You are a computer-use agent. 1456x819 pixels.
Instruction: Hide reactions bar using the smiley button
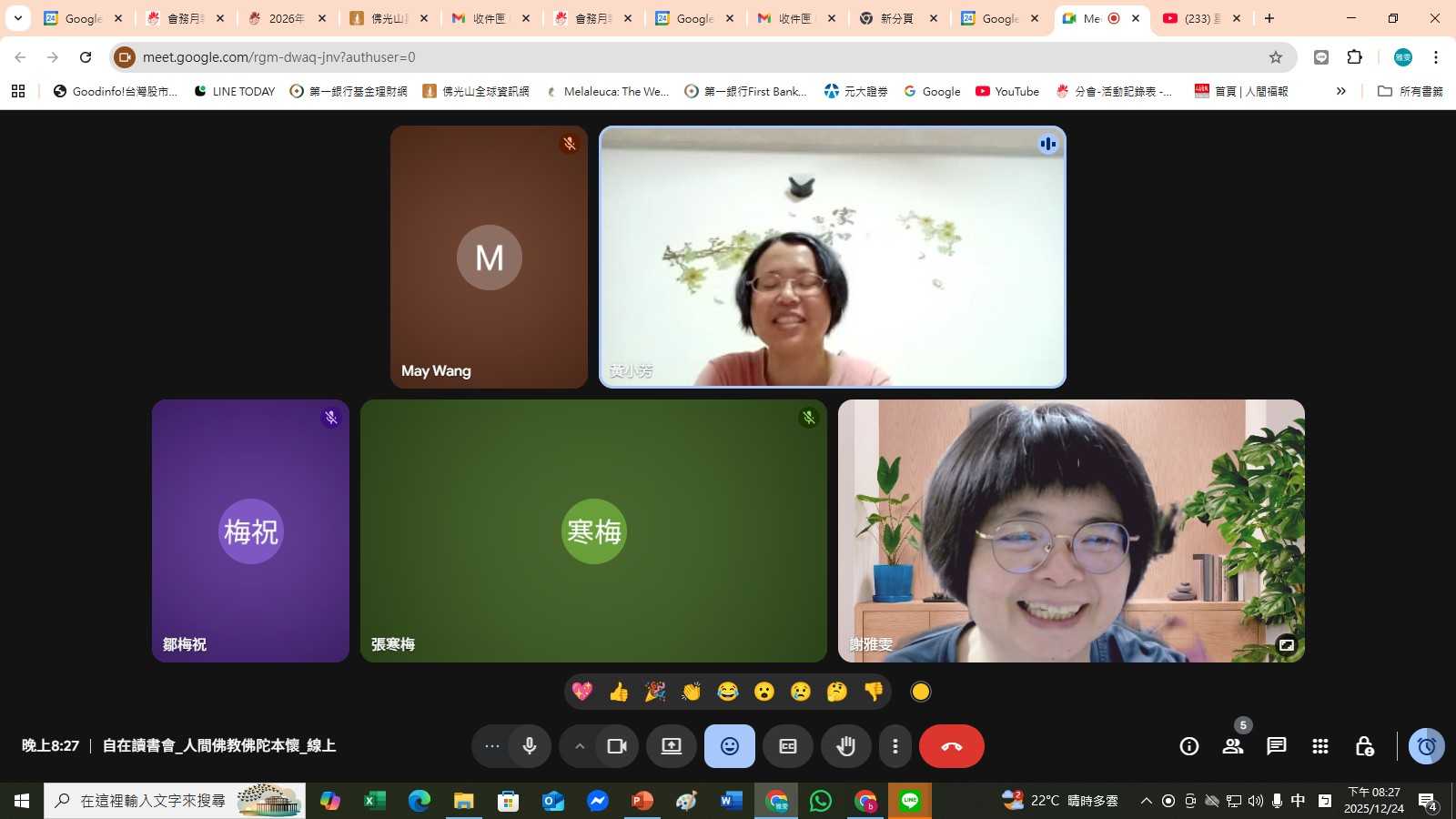[730, 746]
